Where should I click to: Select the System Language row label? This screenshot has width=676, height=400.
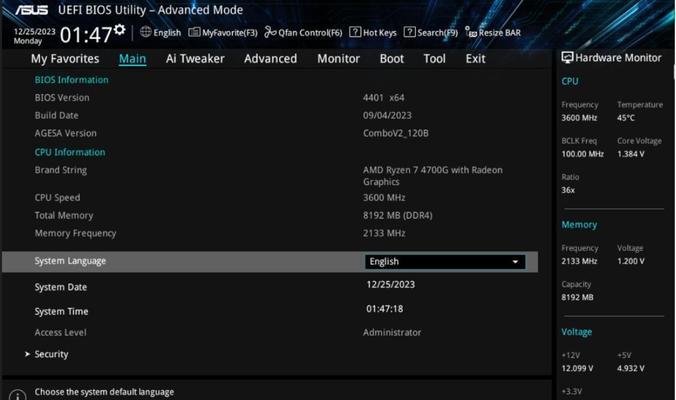(x=70, y=261)
